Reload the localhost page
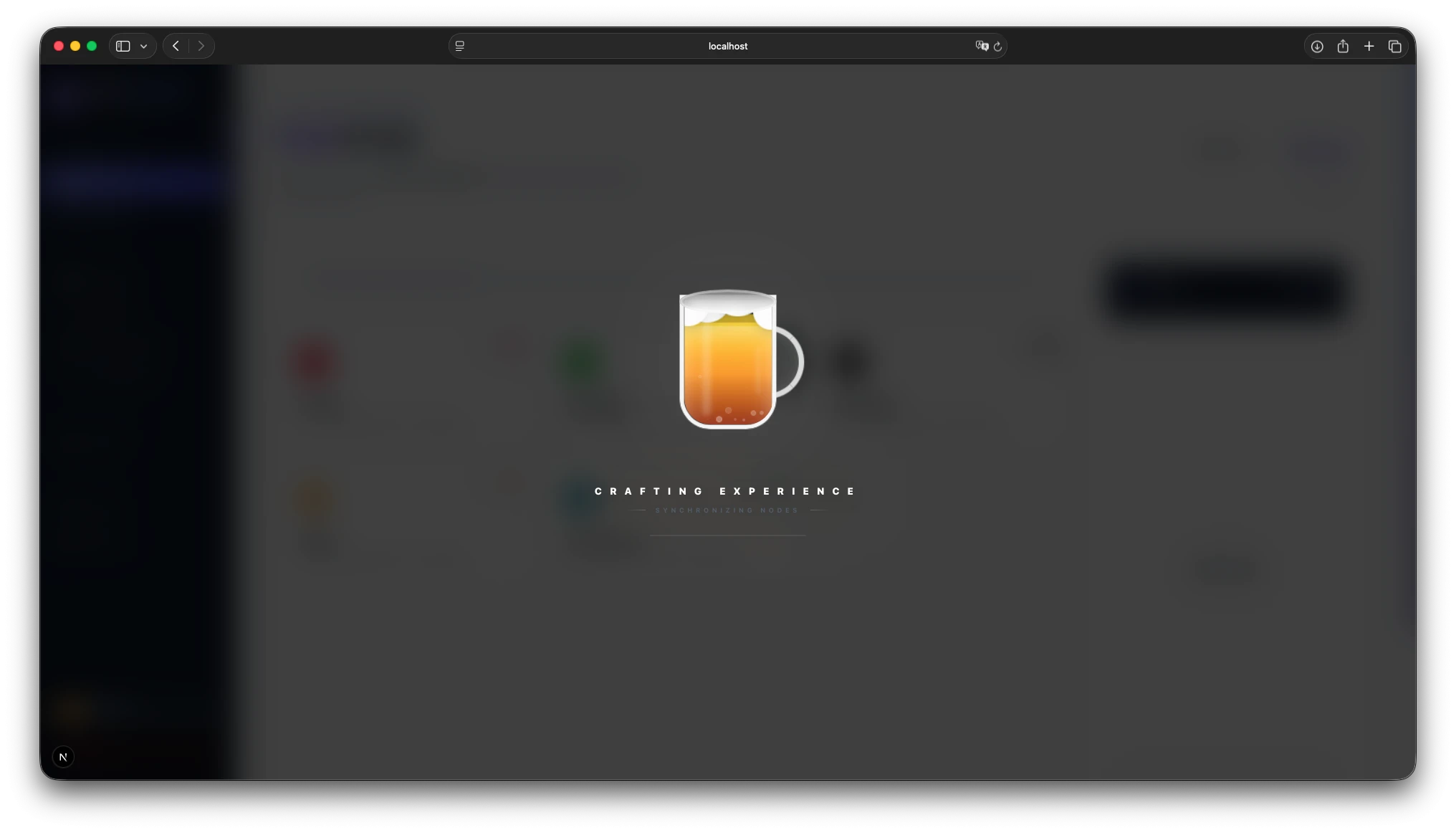The height and width of the screenshot is (833, 1456). point(997,46)
